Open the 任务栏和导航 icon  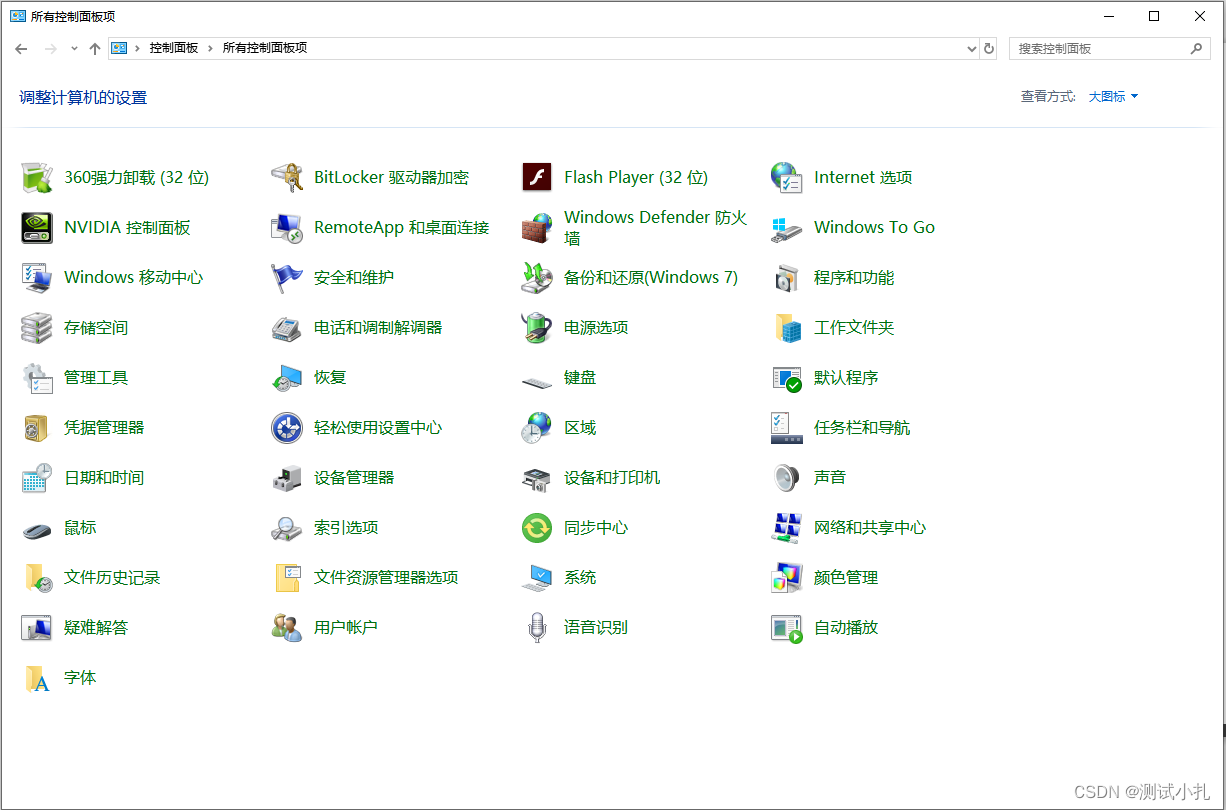pos(787,427)
